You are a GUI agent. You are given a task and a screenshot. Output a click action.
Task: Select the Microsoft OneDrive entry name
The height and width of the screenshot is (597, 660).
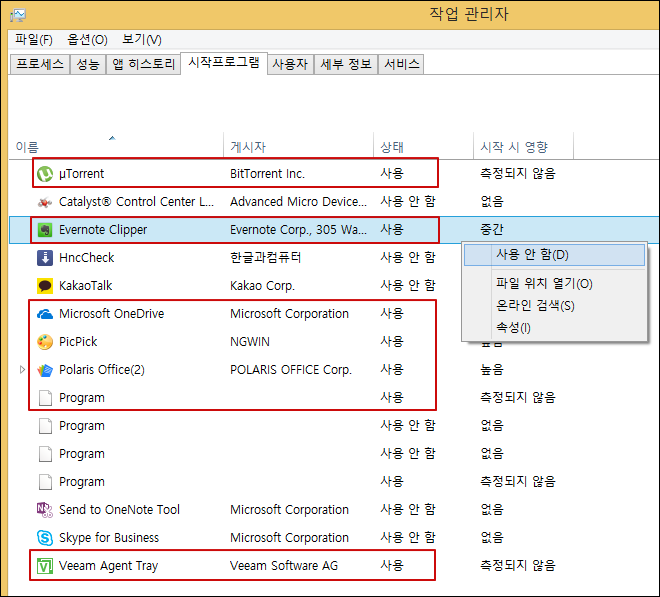click(x=112, y=314)
